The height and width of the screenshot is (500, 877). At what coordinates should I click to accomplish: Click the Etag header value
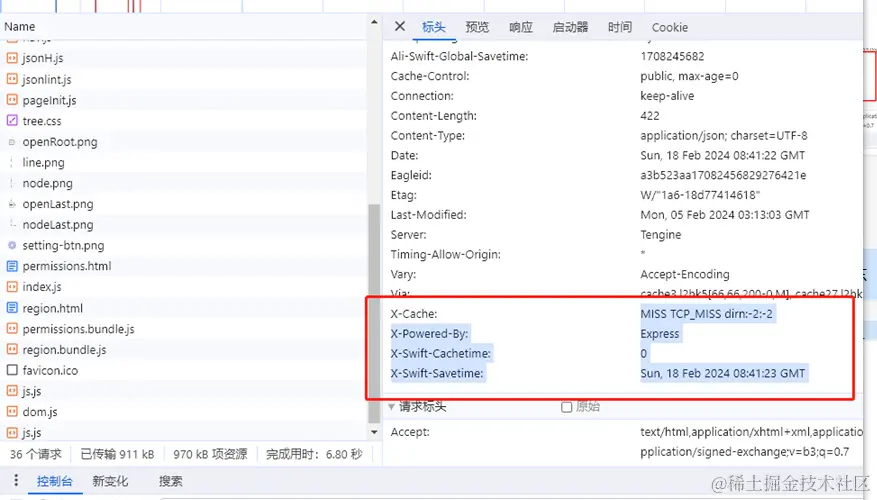pyautogui.click(x=700, y=195)
